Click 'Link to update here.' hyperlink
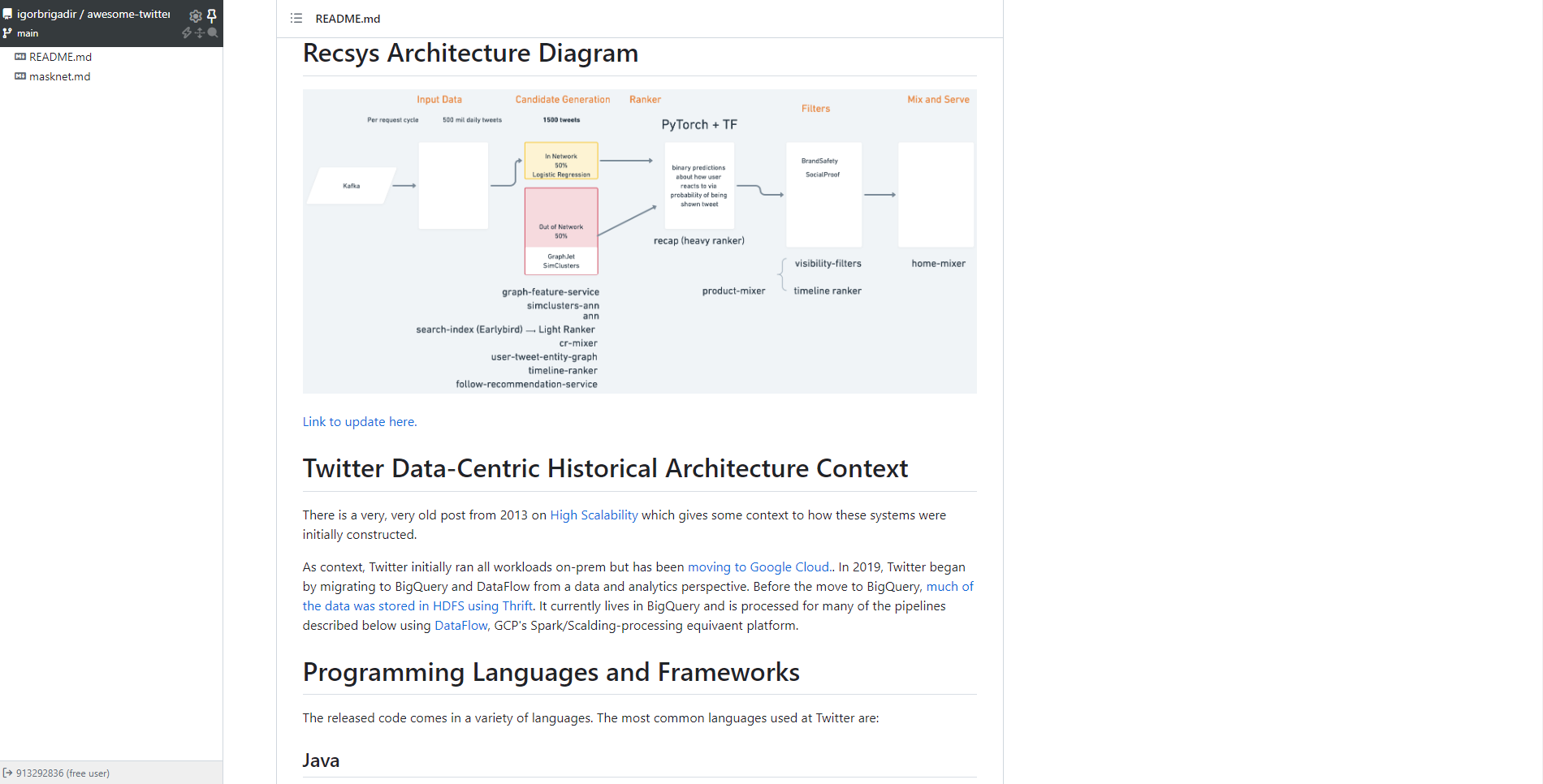The width and height of the screenshot is (1543, 784). [x=360, y=422]
